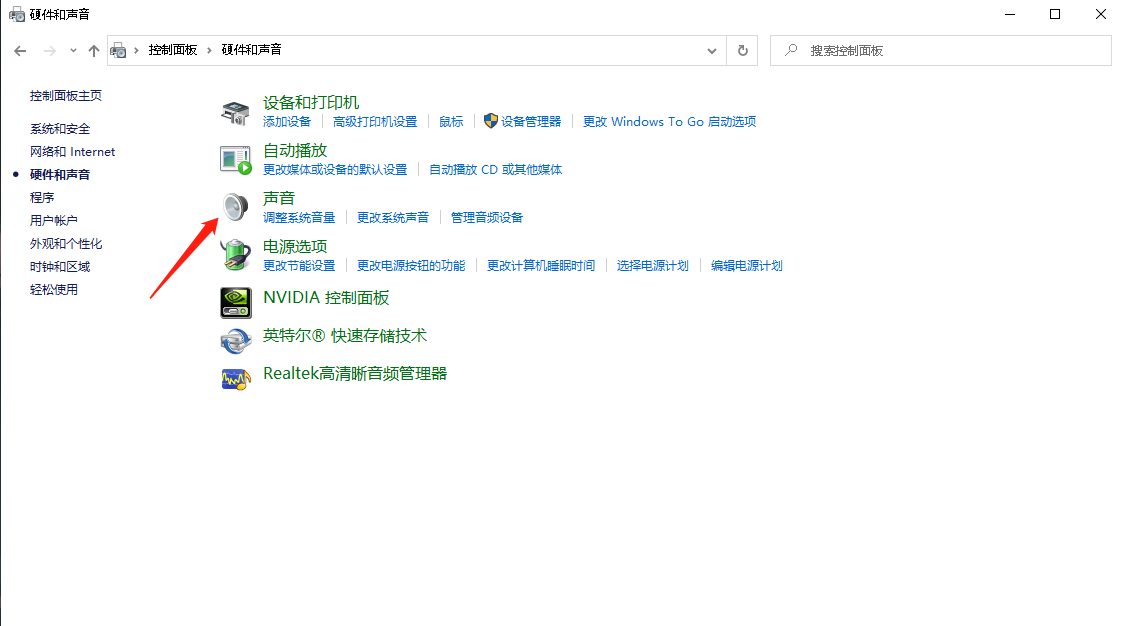1123x626 pixels.
Task: Click 更改系统声音 link
Action: (393, 218)
